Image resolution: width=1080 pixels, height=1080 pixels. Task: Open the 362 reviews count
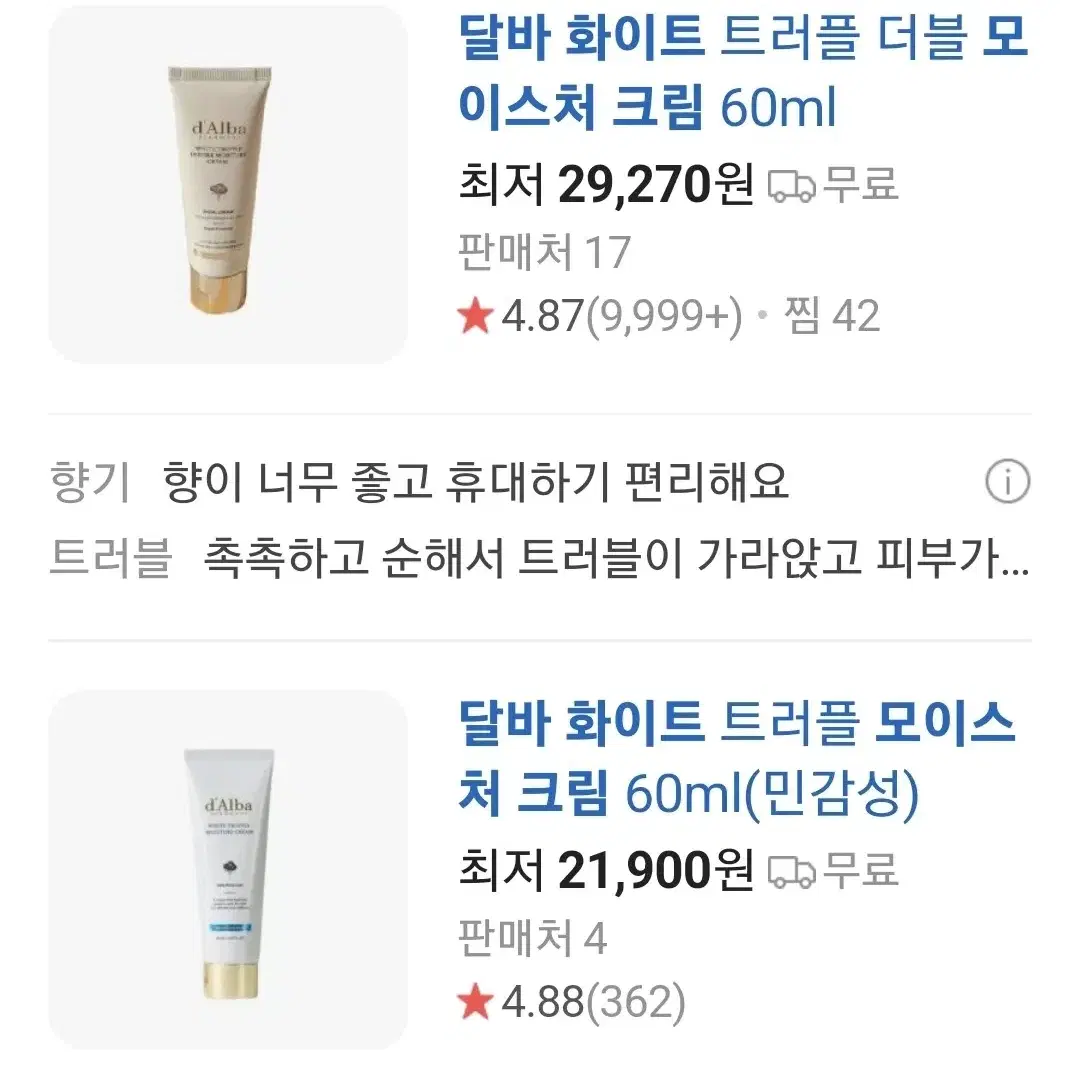tap(636, 1002)
